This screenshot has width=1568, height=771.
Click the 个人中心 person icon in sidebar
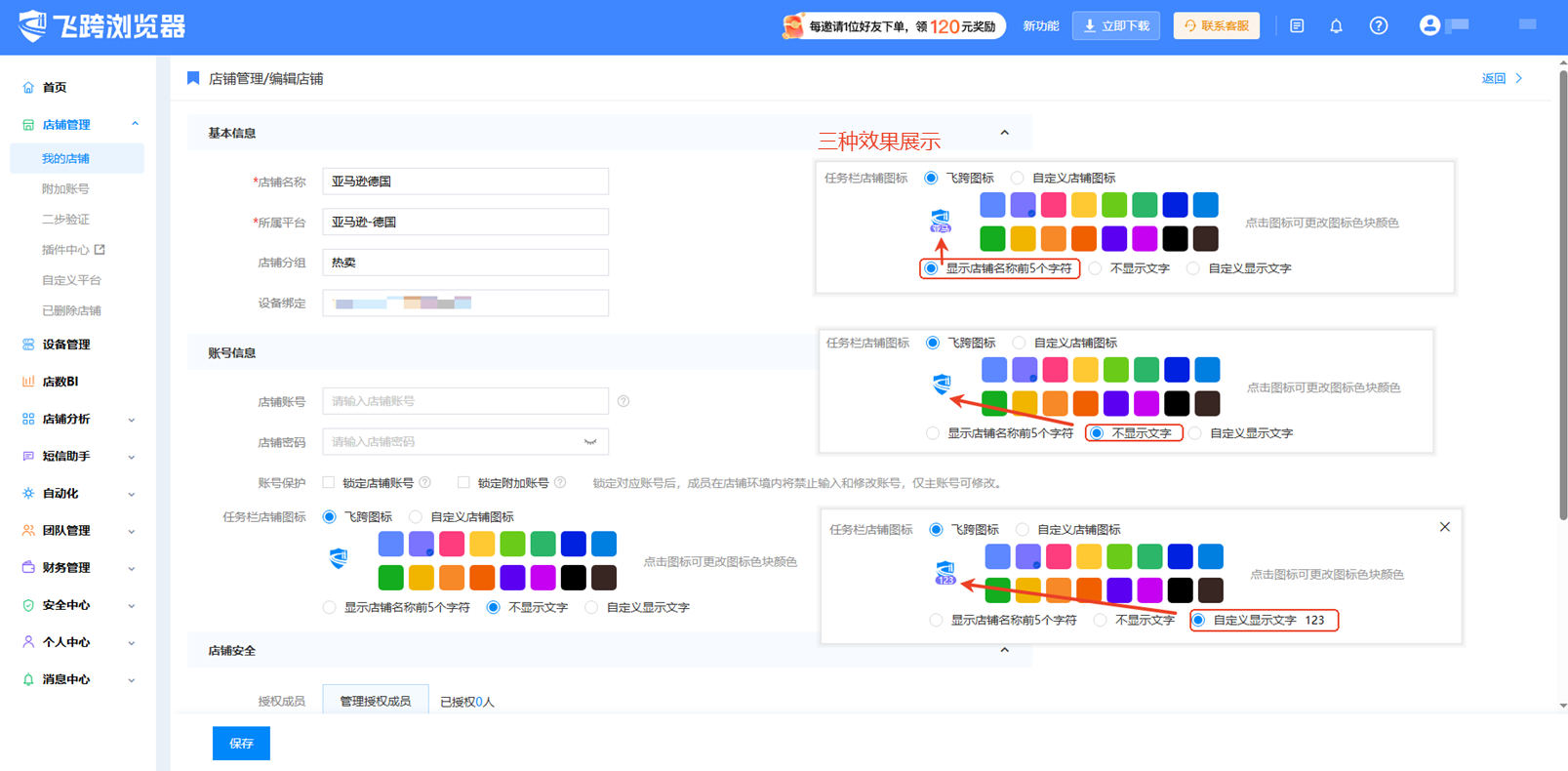pyautogui.click(x=28, y=642)
